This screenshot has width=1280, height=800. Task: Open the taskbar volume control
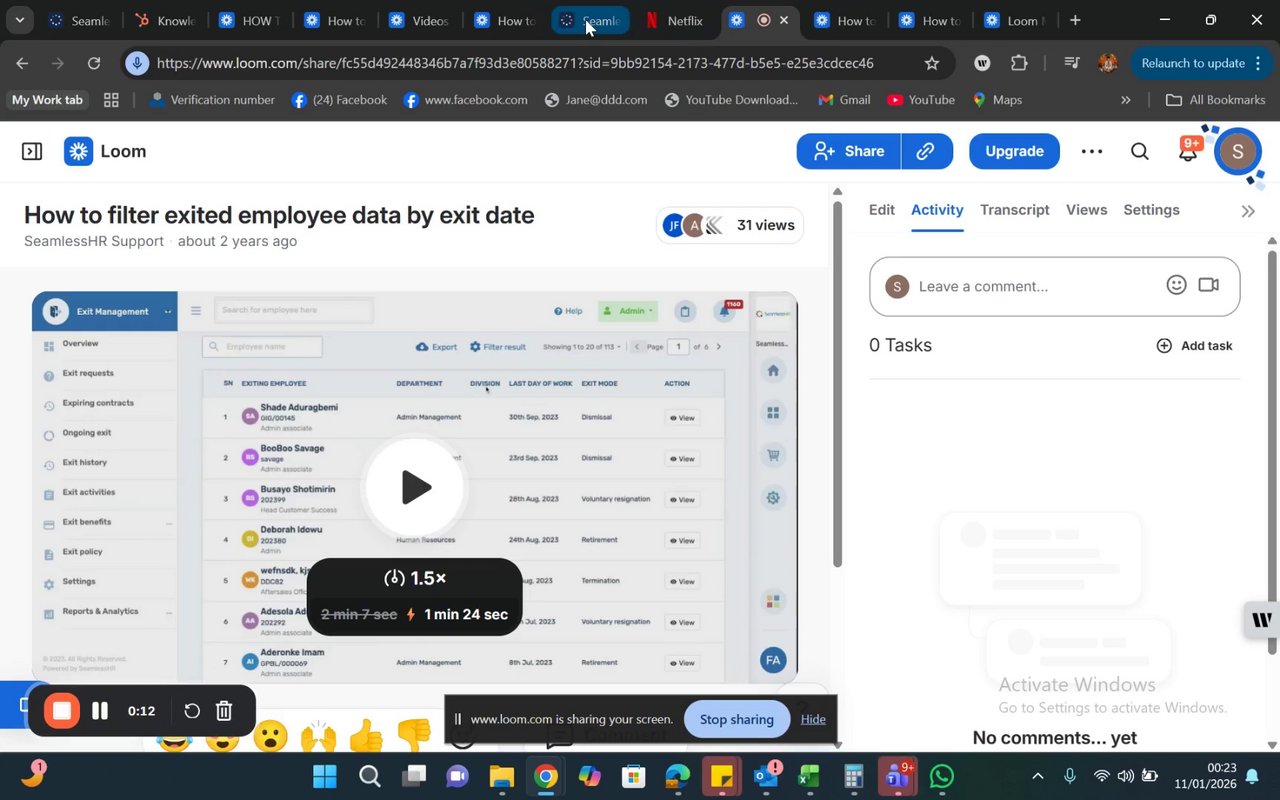[x=1126, y=776]
